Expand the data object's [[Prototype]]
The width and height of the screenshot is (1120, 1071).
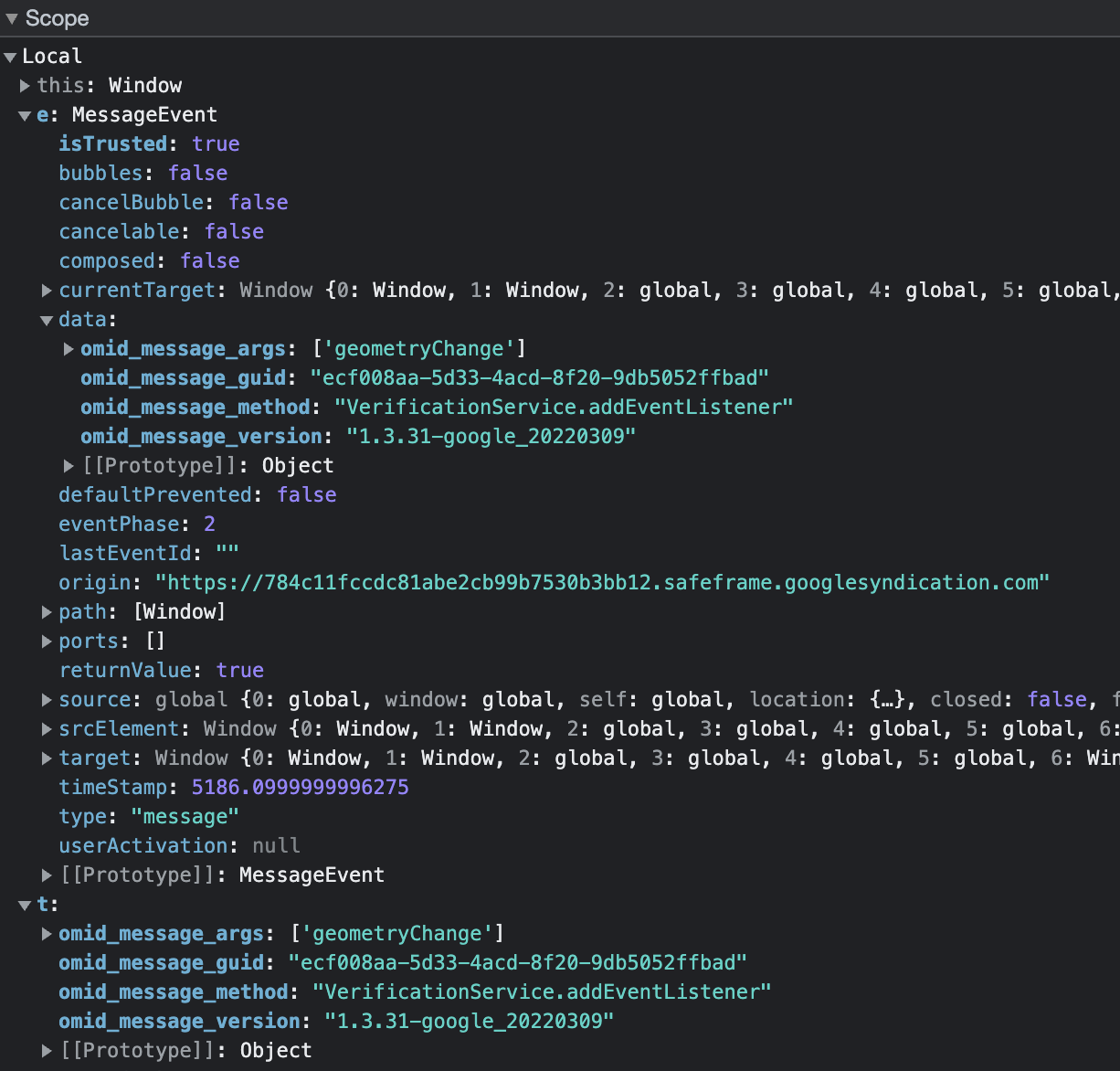[x=69, y=465]
